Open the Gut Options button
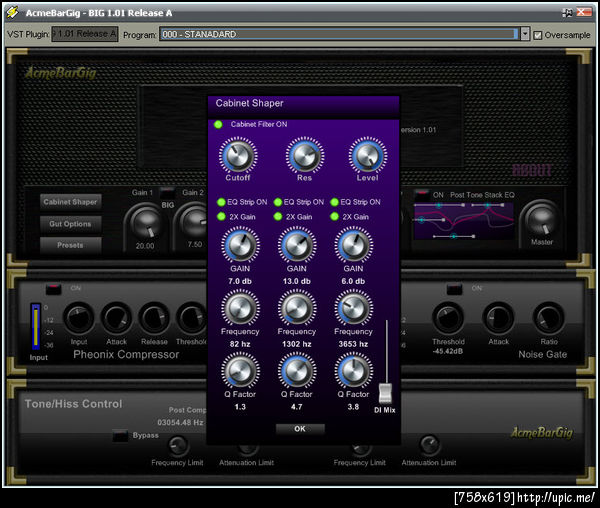The height and width of the screenshot is (508, 600). 70,224
